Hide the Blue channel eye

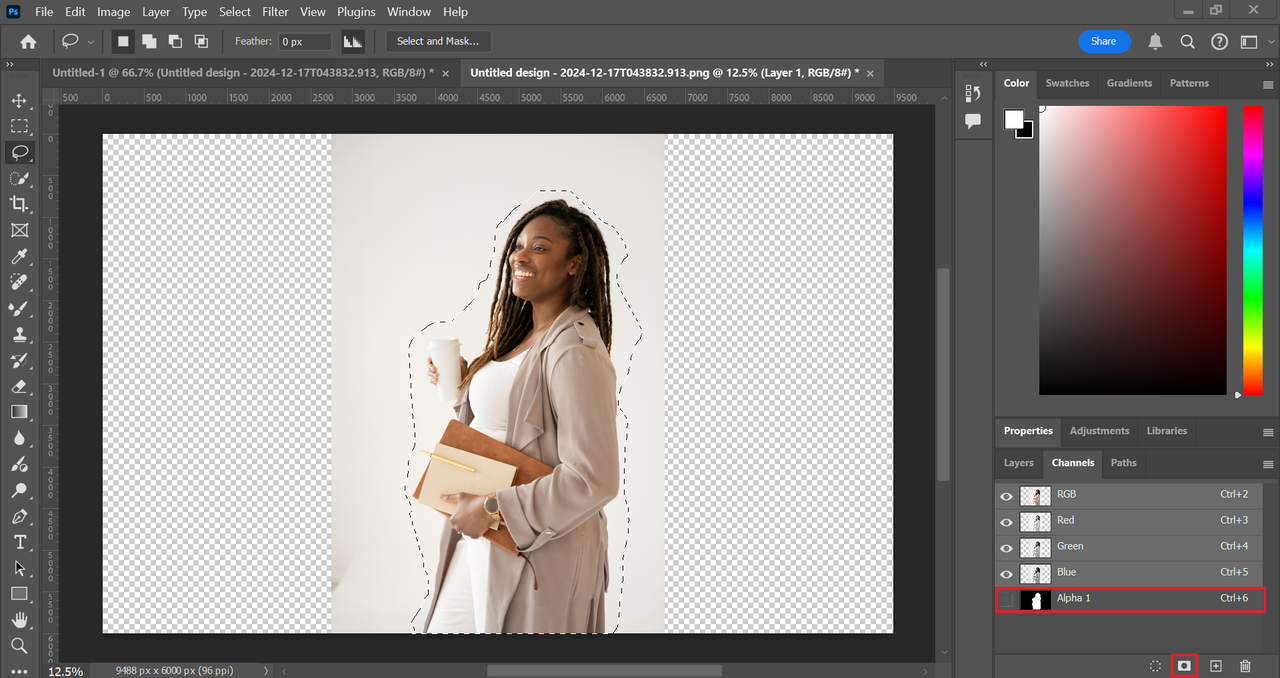coord(1006,574)
